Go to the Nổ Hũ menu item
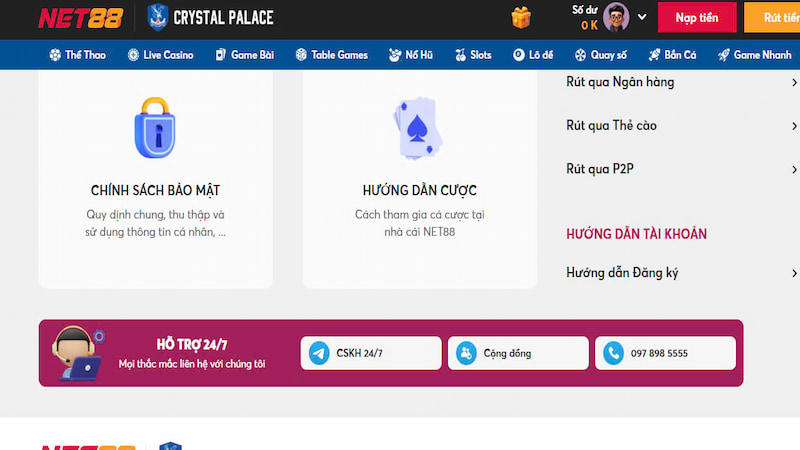 413,55
